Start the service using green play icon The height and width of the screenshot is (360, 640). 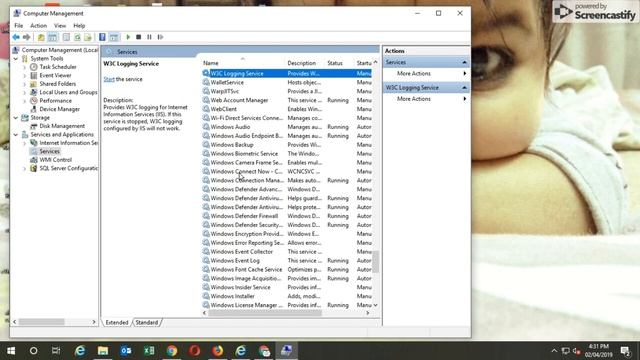[x=128, y=37]
